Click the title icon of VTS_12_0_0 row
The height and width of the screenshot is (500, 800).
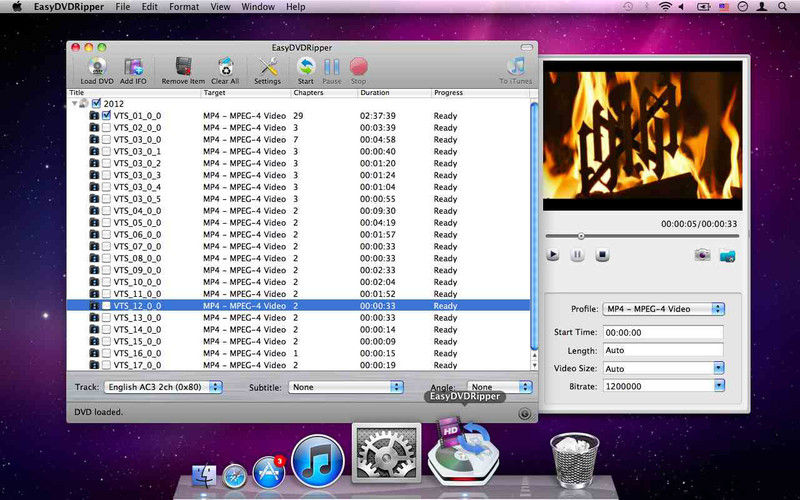coord(94,306)
